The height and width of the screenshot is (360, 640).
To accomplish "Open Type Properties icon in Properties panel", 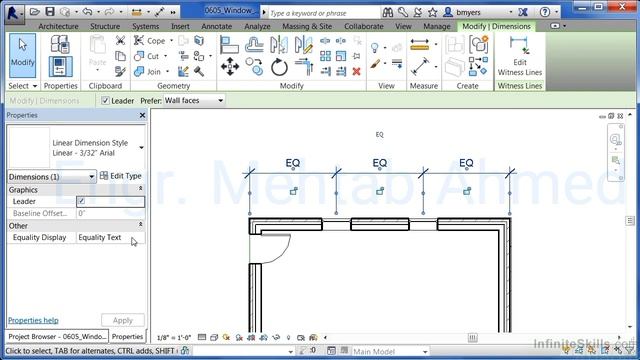I will tap(60, 45).
